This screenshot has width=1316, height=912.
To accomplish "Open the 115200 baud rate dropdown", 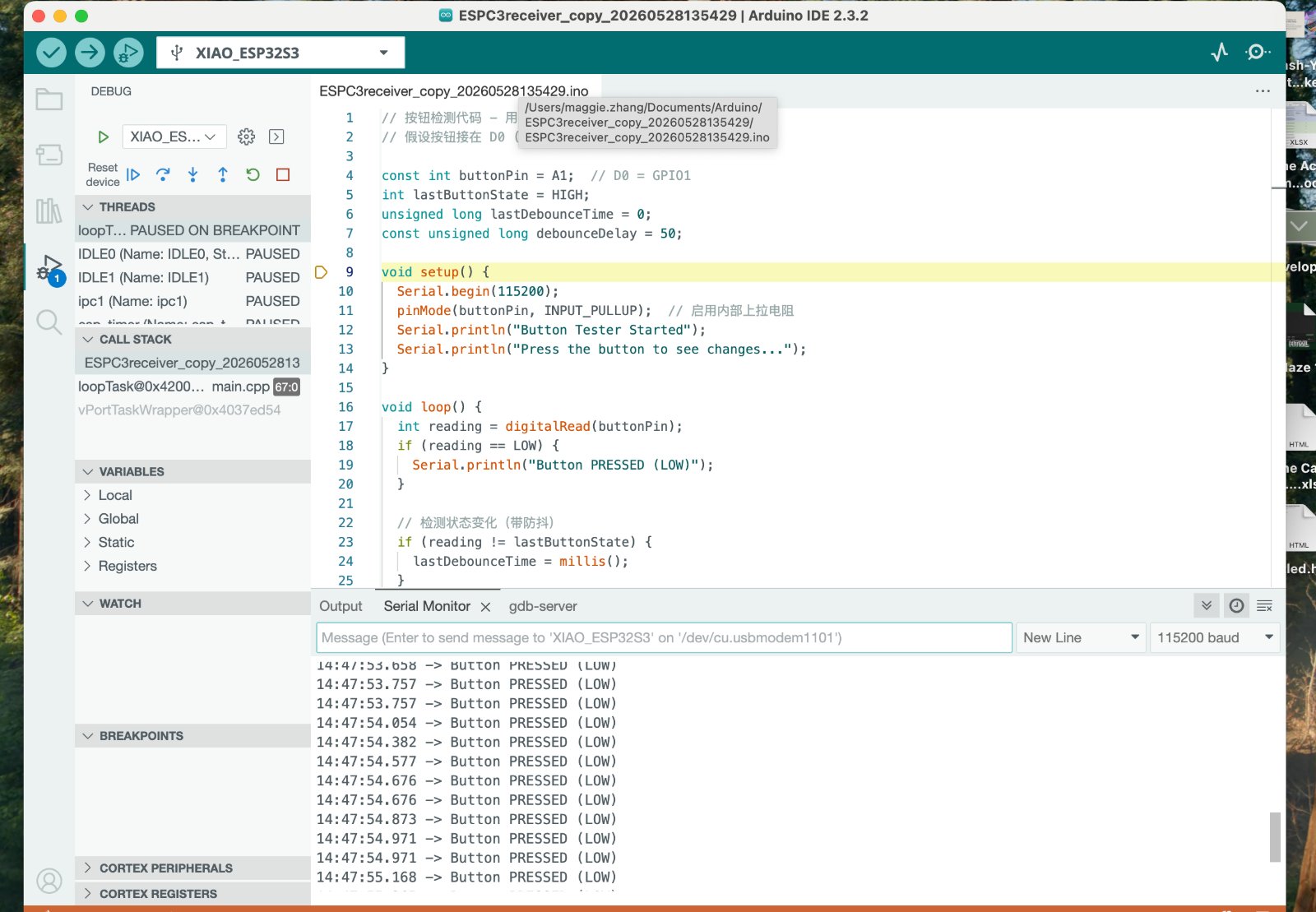I will pos(1215,637).
